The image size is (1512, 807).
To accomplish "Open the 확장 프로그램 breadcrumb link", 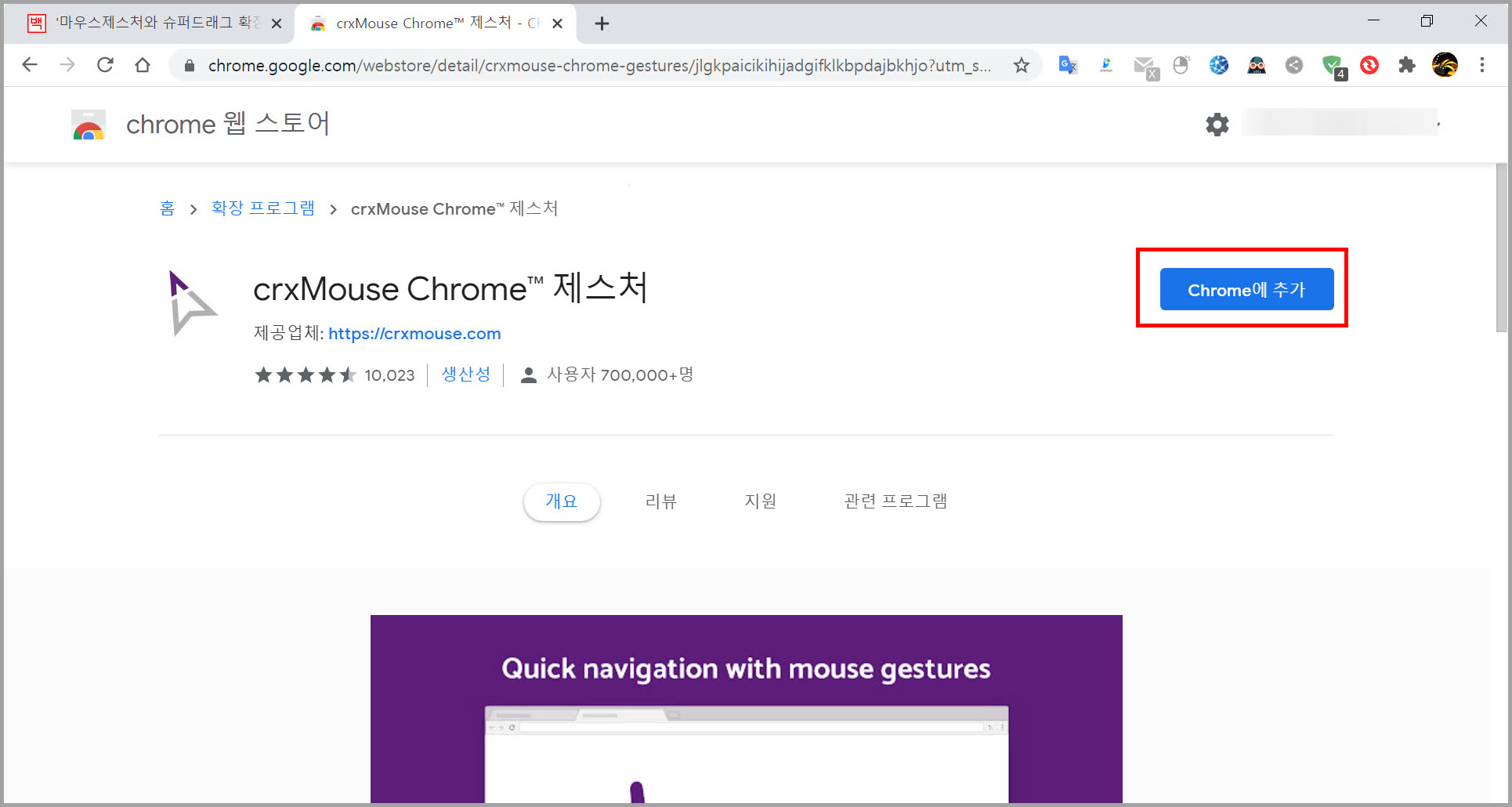I will coord(263,208).
